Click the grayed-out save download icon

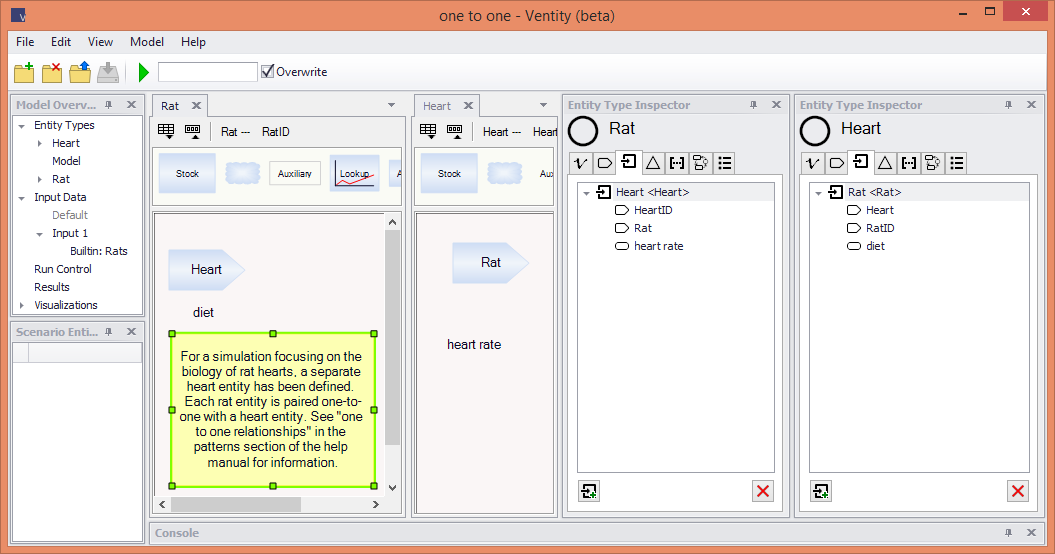pyautogui.click(x=108, y=72)
